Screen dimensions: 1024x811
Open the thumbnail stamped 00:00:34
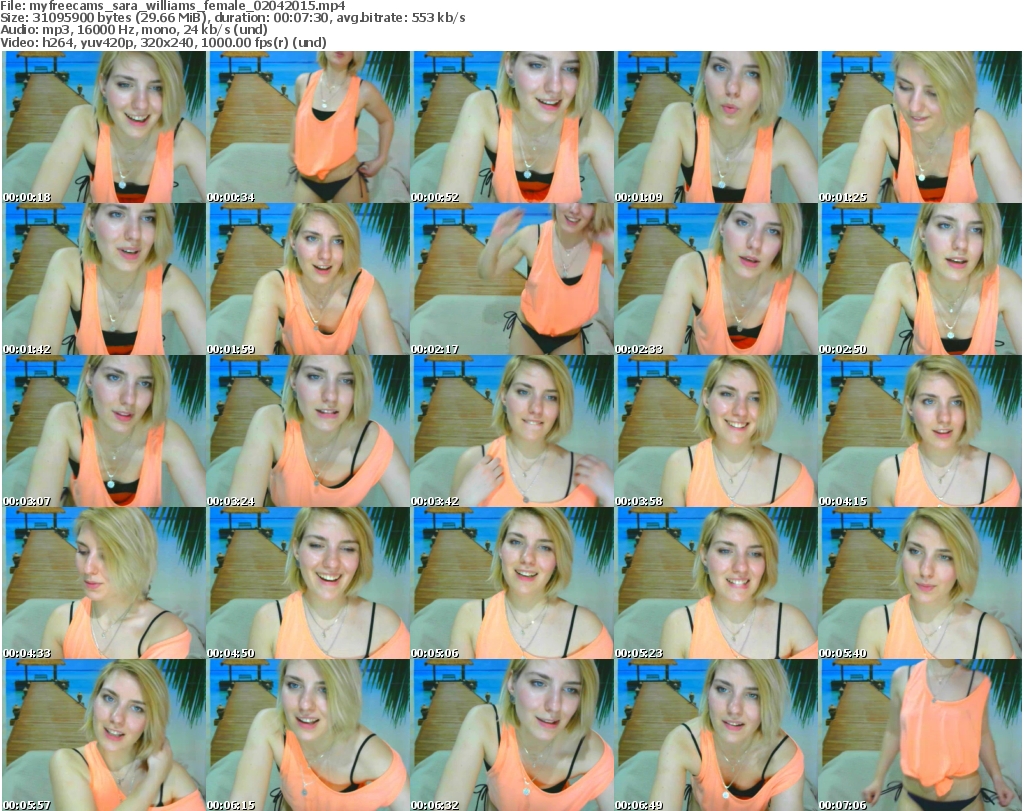[x=308, y=127]
